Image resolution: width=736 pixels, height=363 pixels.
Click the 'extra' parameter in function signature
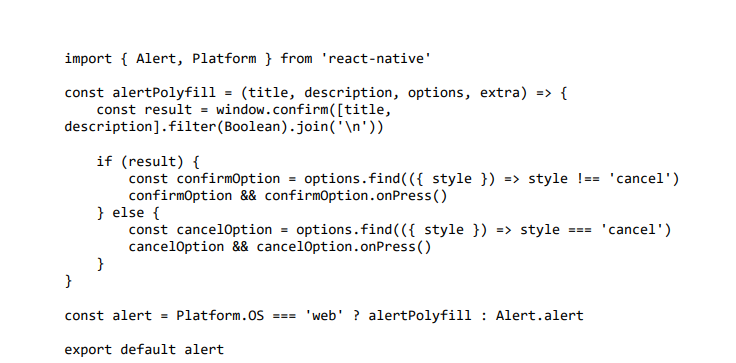coord(500,93)
